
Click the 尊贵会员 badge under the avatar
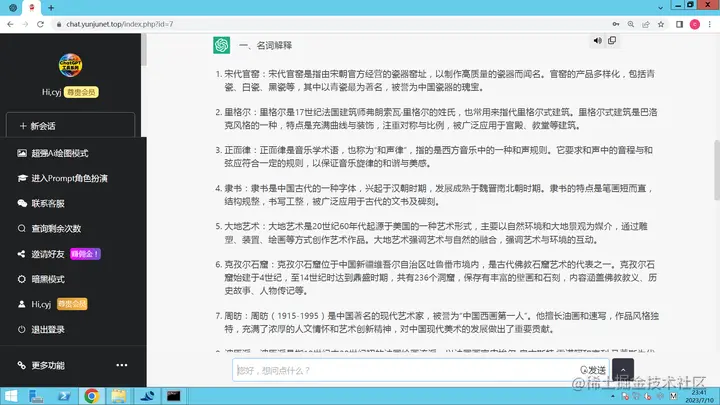(81, 92)
